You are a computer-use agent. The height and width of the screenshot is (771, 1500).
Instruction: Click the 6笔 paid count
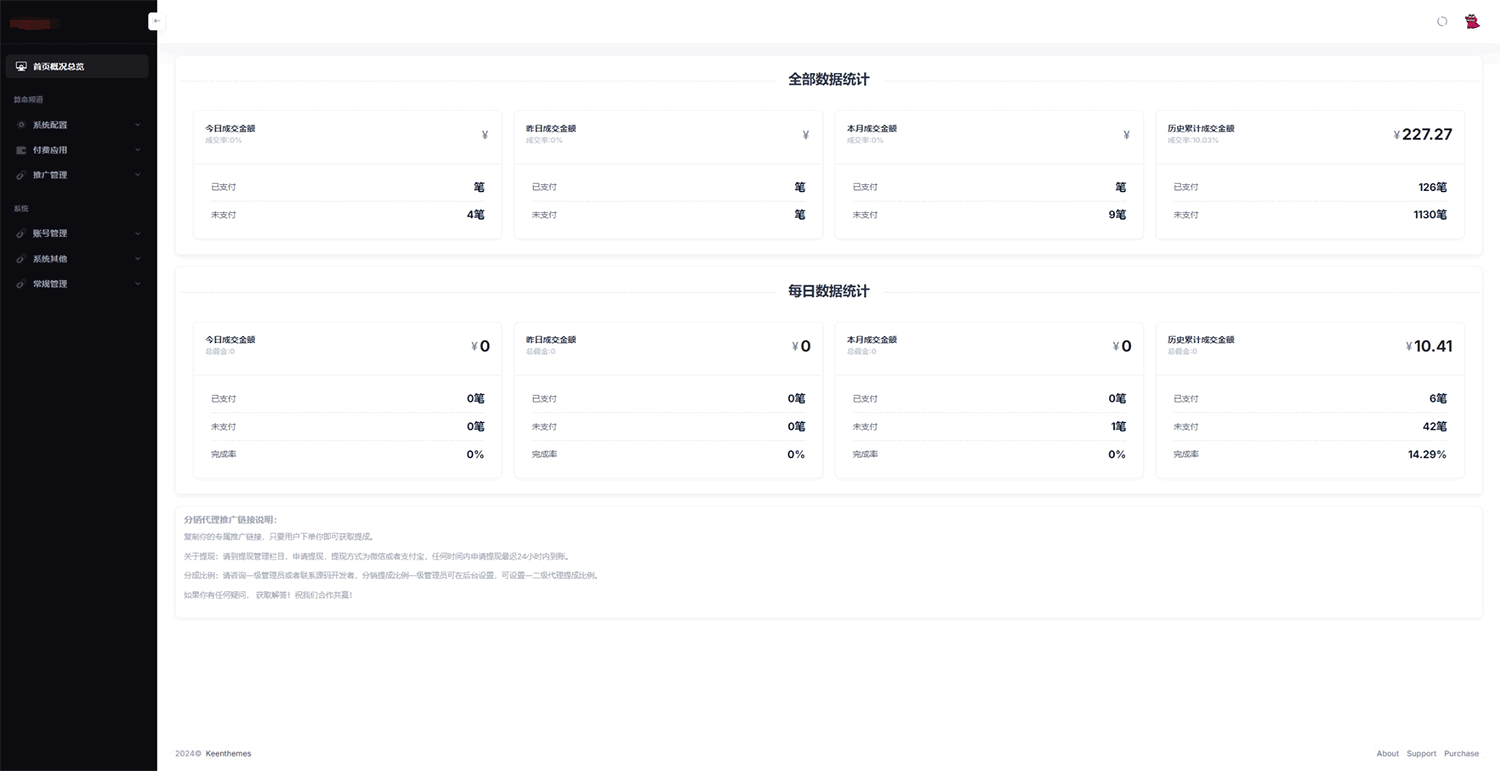1438,399
